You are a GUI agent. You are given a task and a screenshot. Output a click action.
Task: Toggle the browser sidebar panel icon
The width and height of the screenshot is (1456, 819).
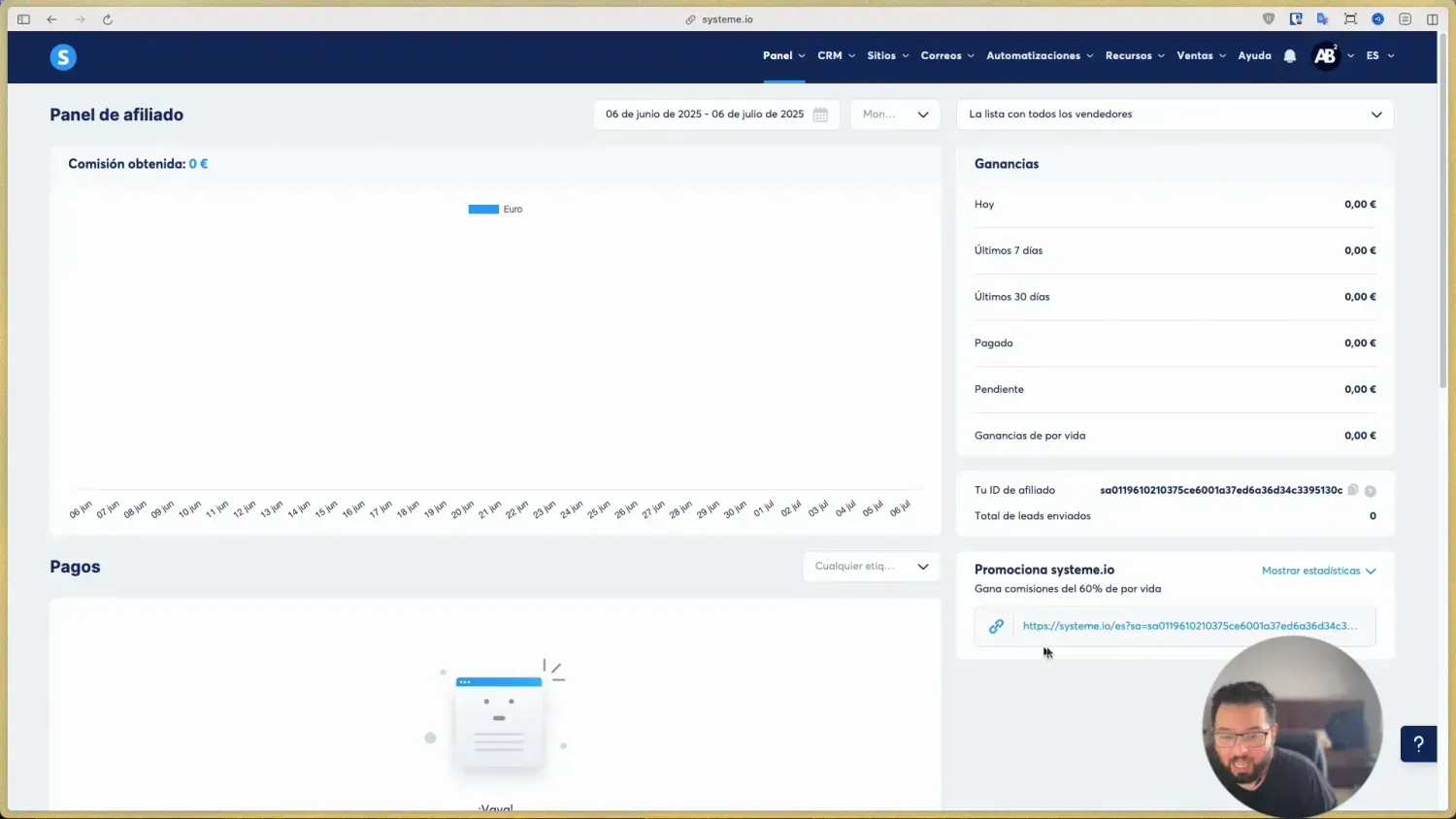coord(23,19)
